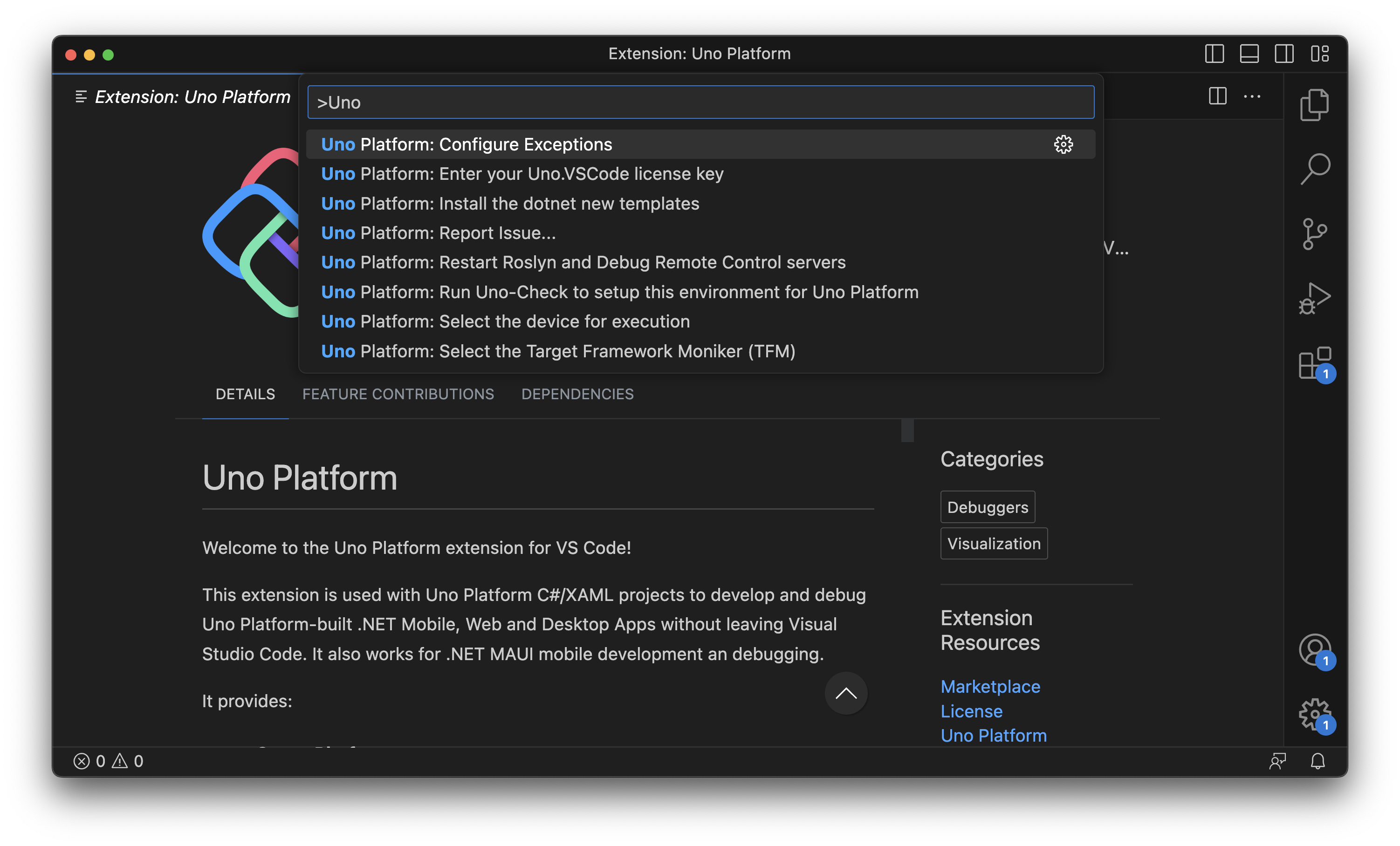Open the Explorer icon at the top of the activity bar
Viewport: 1400px width, 846px height.
pyautogui.click(x=1315, y=104)
